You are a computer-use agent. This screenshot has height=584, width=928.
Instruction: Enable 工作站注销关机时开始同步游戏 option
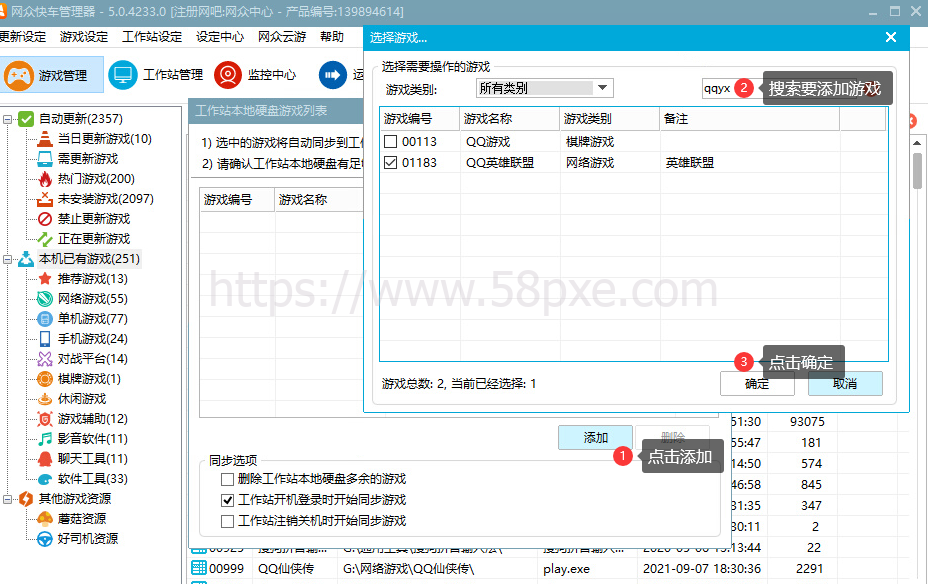[227, 521]
